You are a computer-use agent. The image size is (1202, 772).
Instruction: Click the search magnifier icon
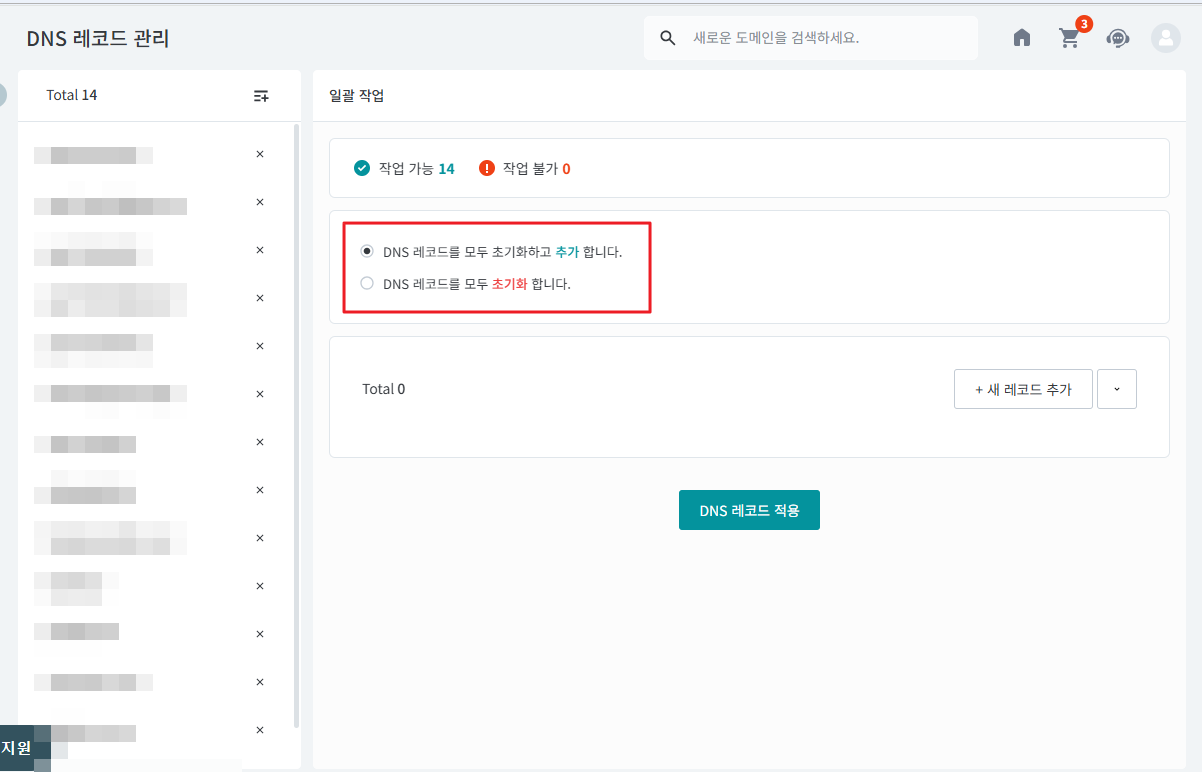[668, 38]
